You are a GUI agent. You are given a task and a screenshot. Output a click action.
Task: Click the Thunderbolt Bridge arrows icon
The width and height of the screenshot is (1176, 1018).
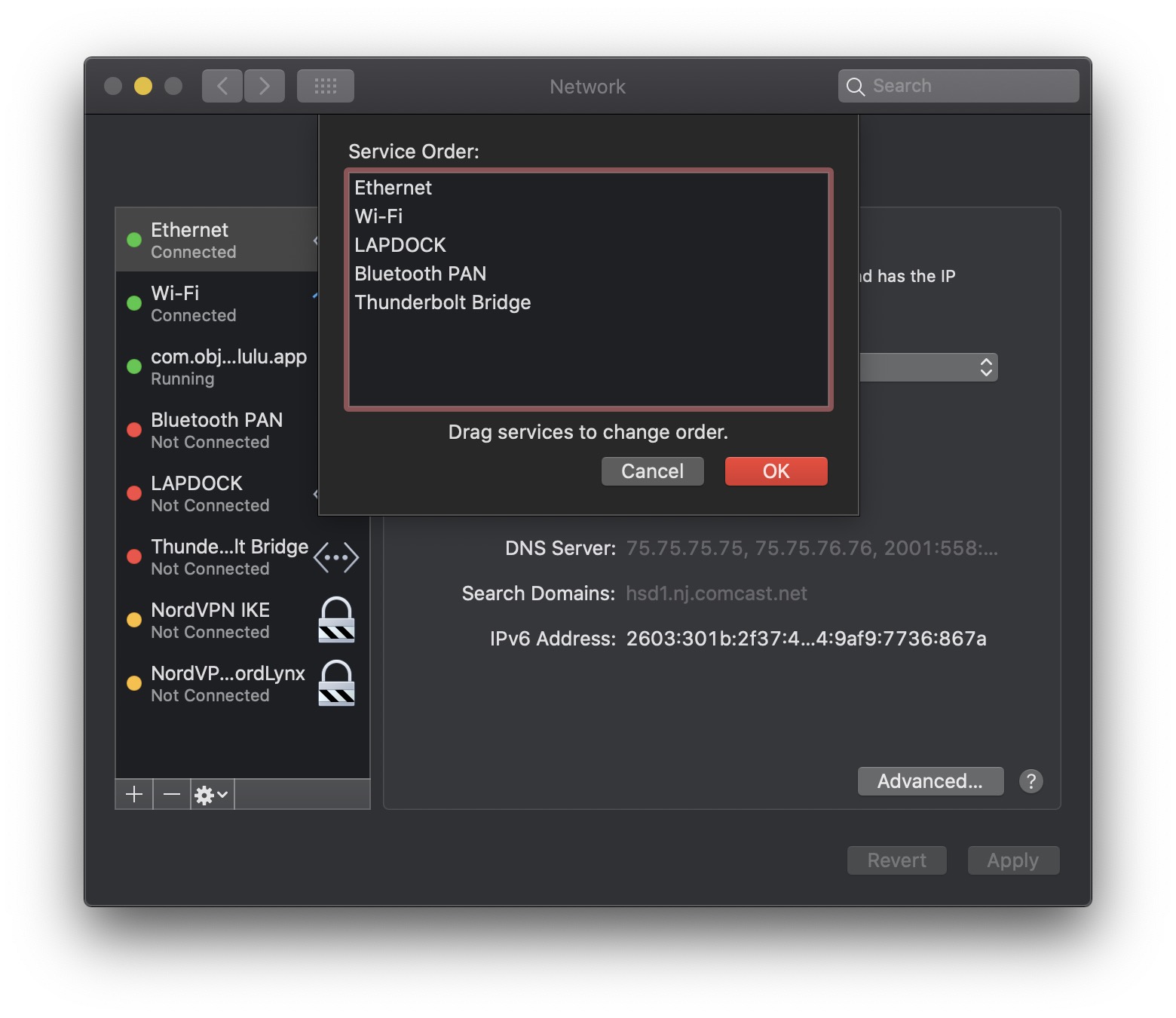click(336, 558)
